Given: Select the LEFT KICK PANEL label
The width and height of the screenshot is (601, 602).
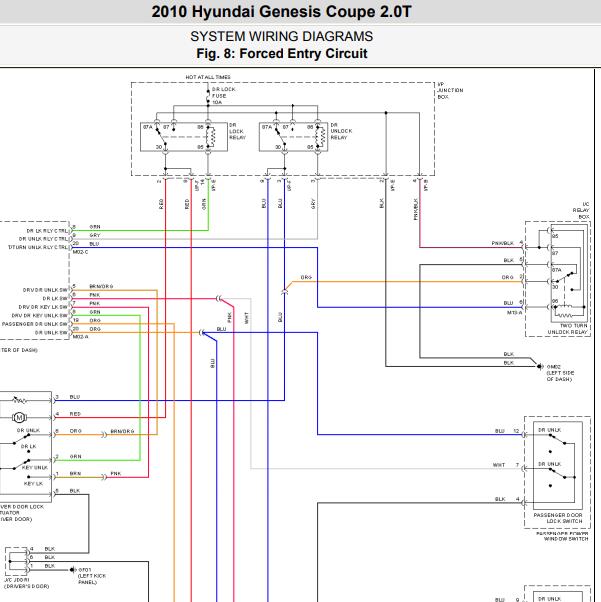Looking at the screenshot, I should 92,579.
